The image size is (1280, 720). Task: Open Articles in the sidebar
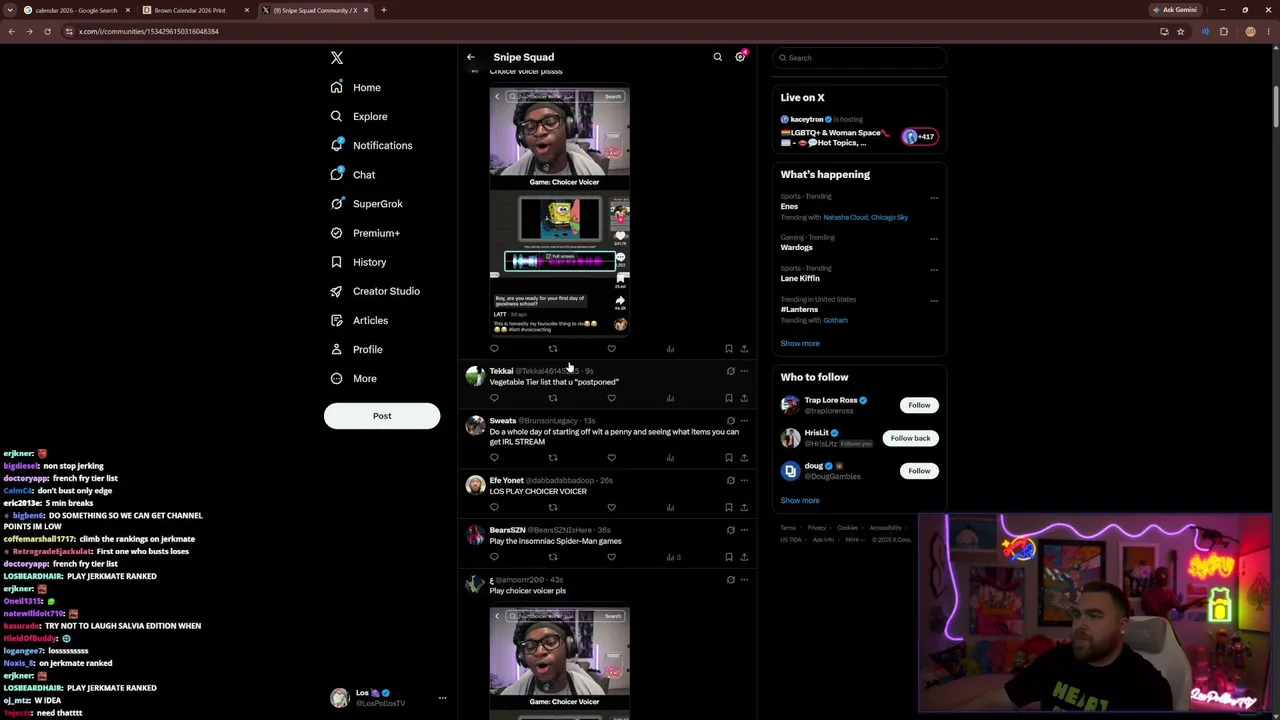pos(359,320)
